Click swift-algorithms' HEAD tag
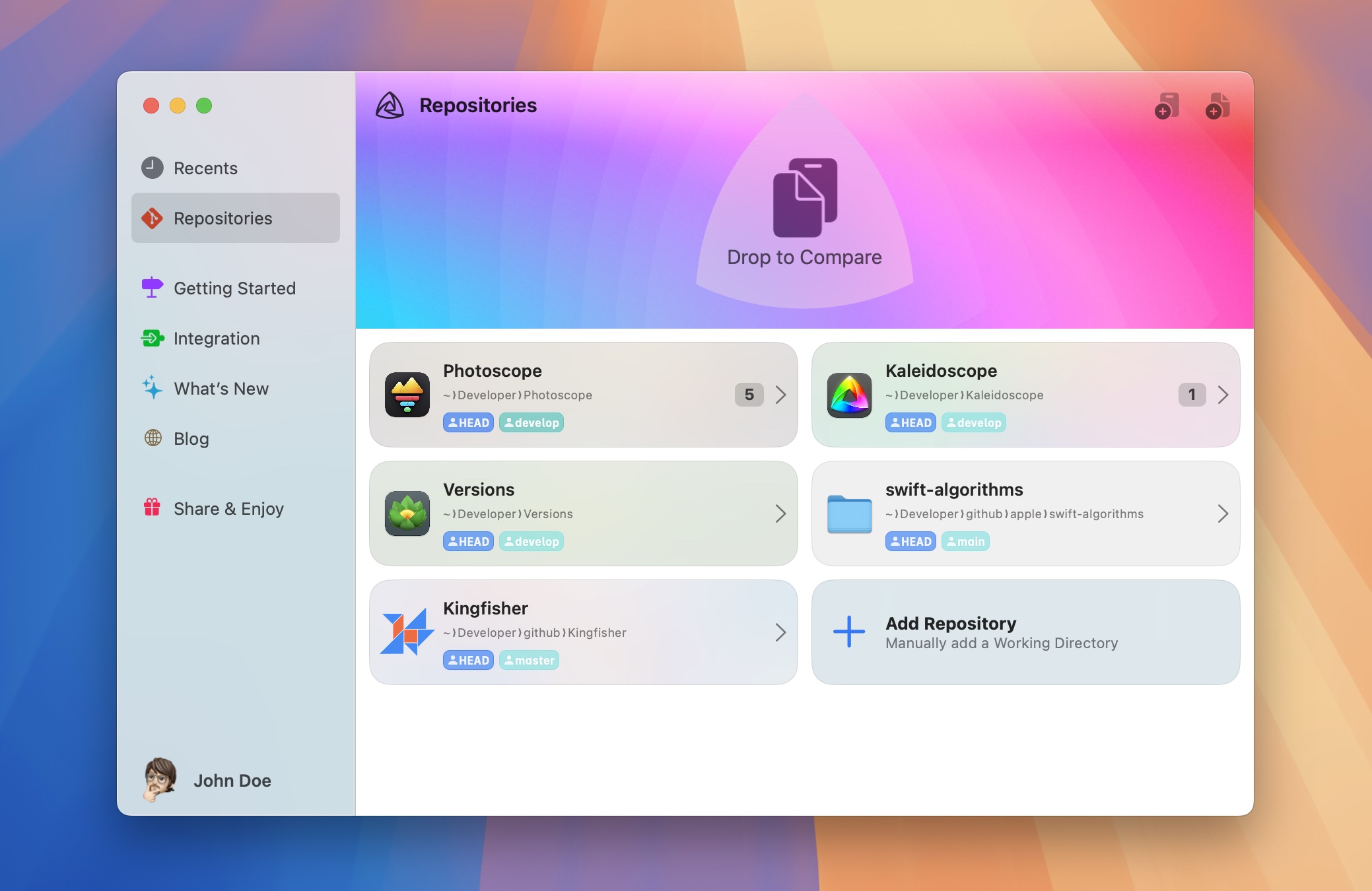Image resolution: width=1372 pixels, height=891 pixels. pyautogui.click(x=910, y=541)
